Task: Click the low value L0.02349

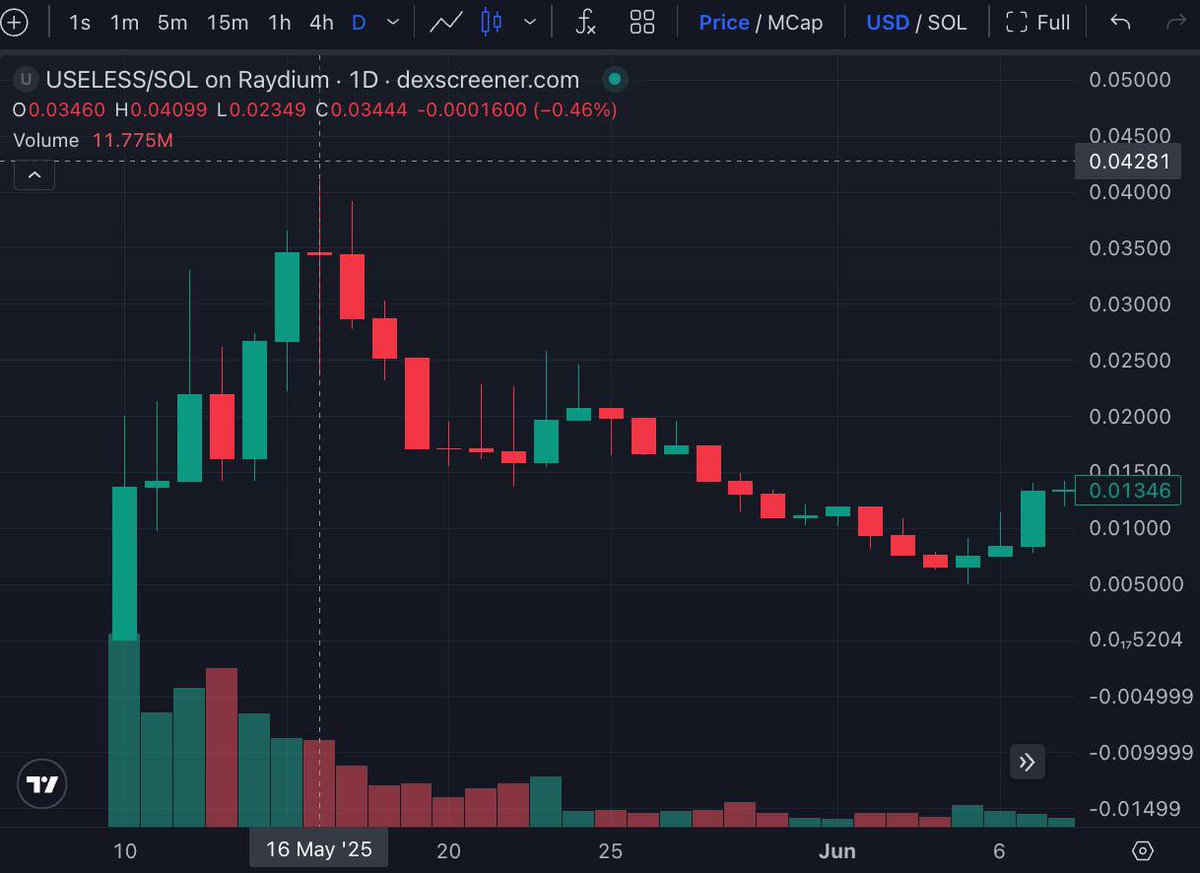Action: pos(261,110)
